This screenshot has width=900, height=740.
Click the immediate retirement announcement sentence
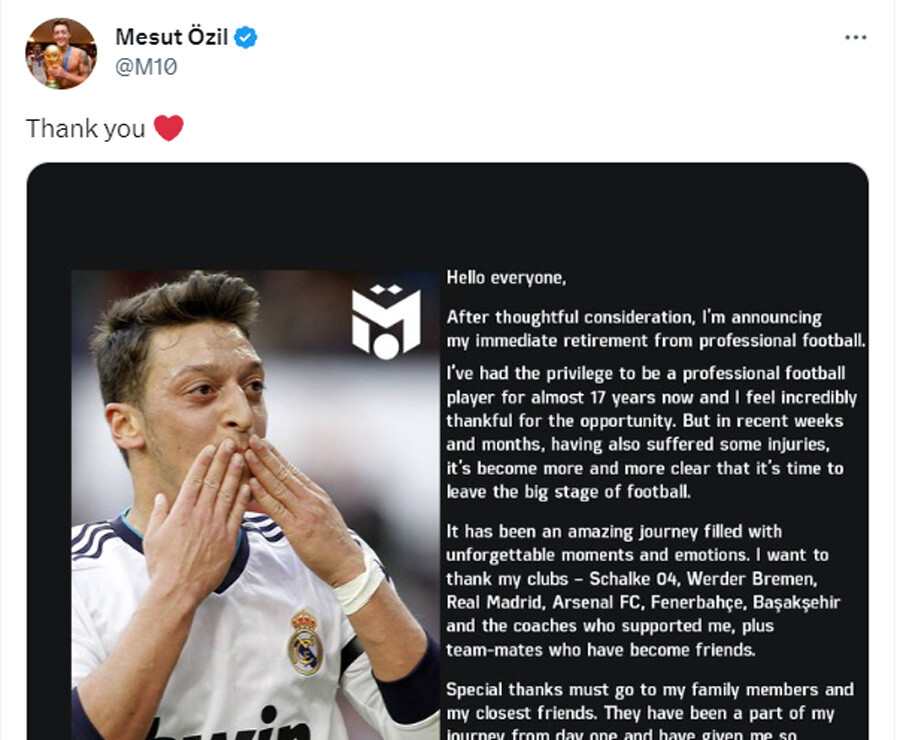pyautogui.click(x=655, y=329)
